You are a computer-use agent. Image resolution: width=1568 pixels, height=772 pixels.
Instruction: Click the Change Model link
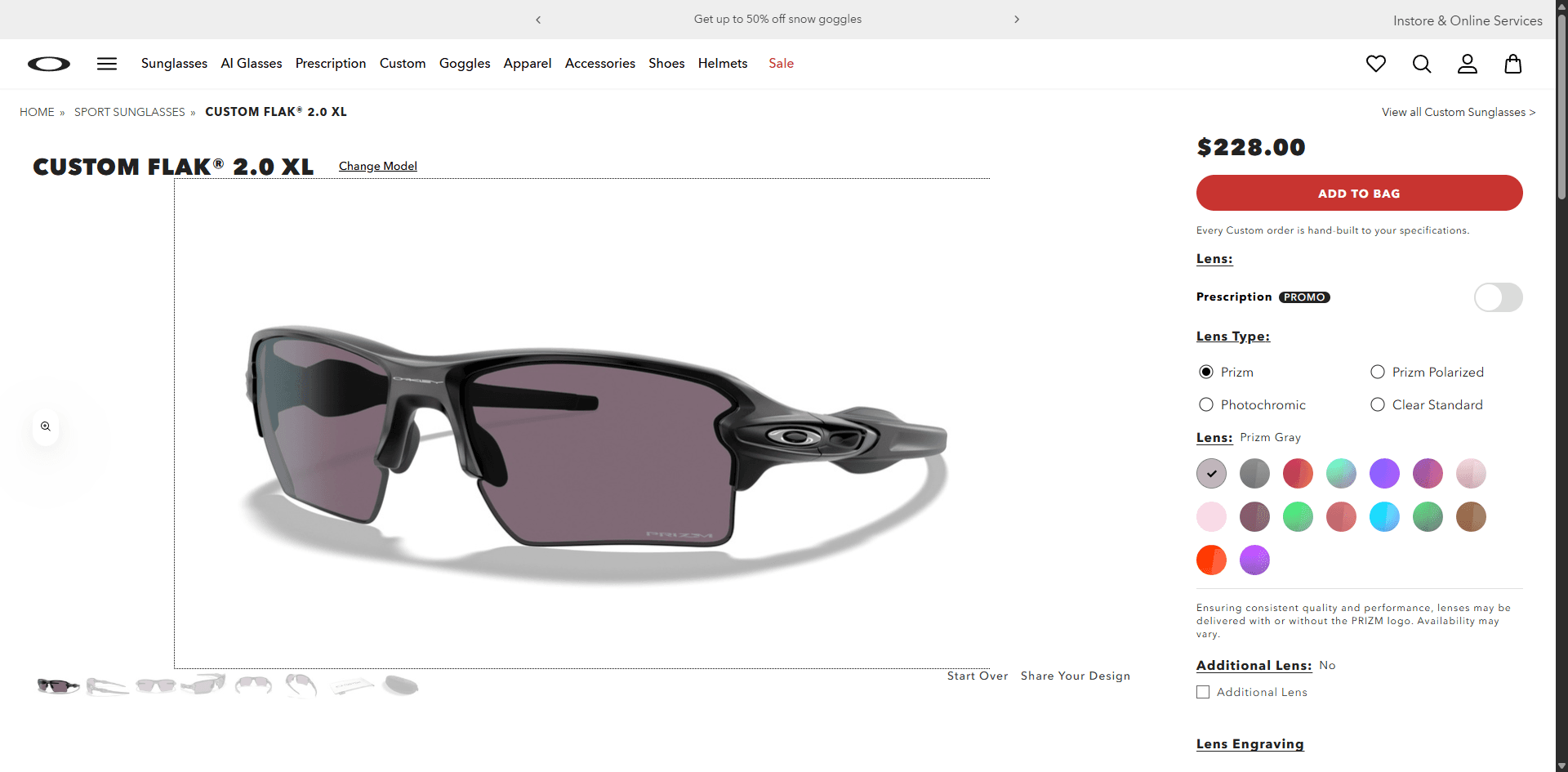click(x=377, y=166)
